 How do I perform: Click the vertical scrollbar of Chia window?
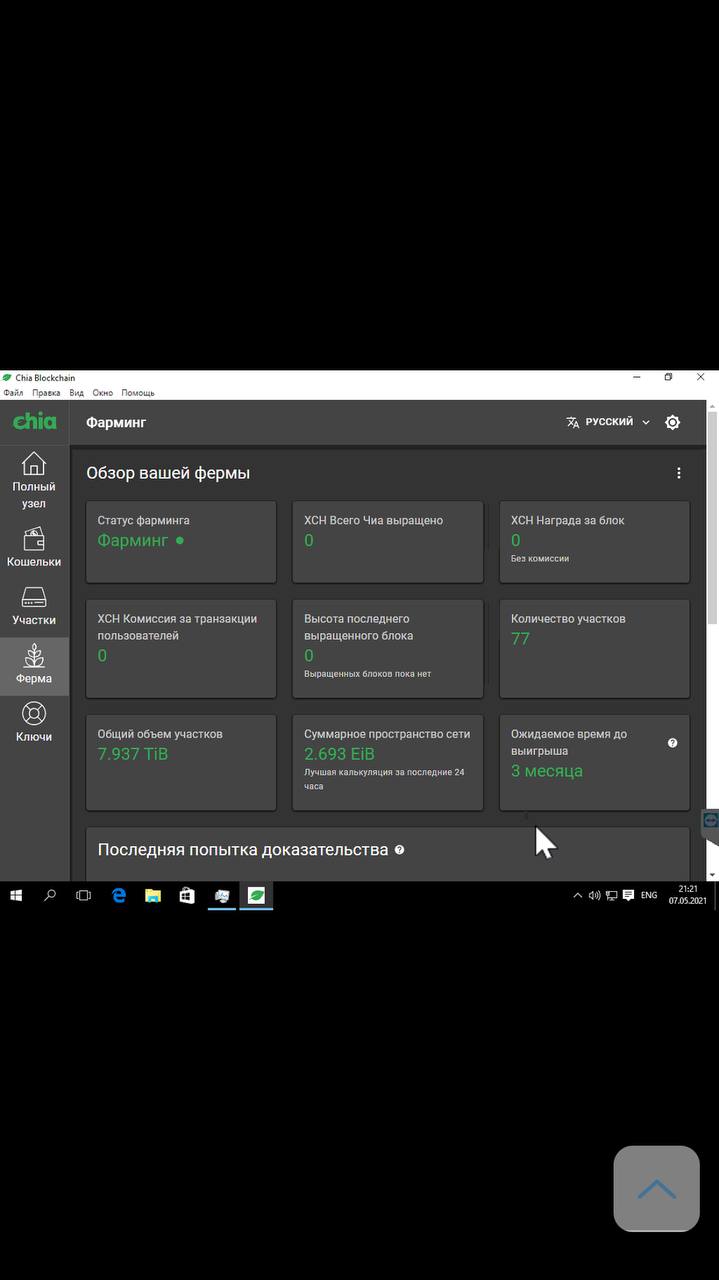point(712,520)
